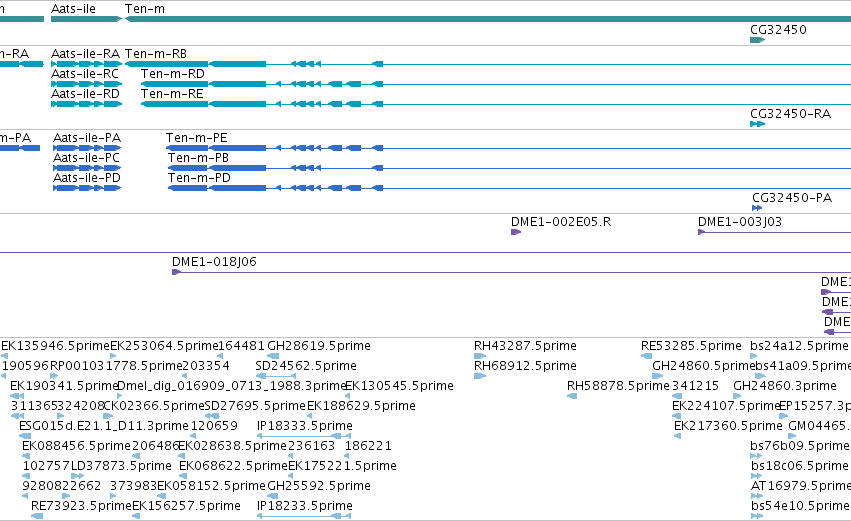
Task: Click CDS label Ten-m-PB
Action: click(198, 158)
